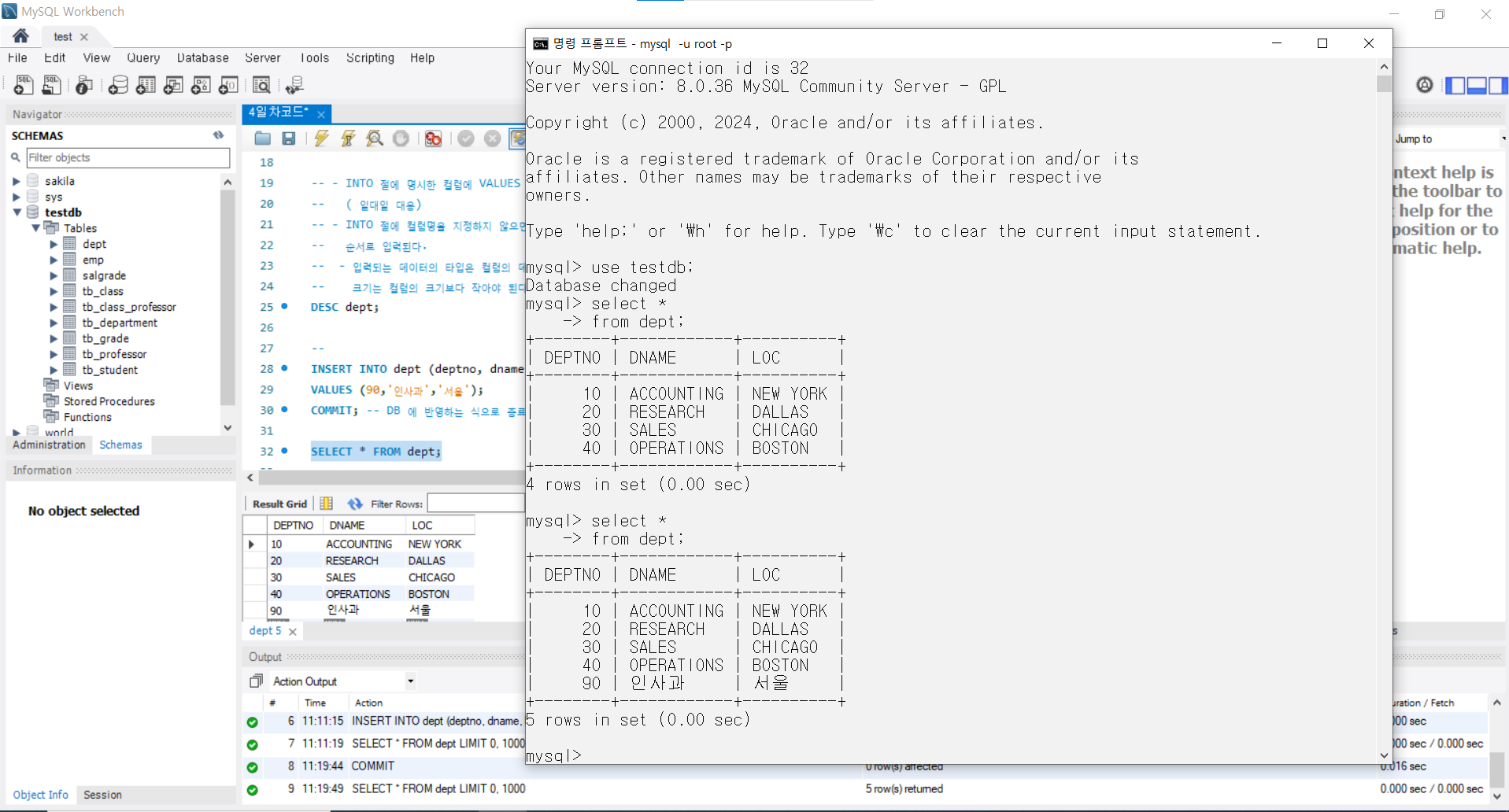Execute script lightning bolt icon
This screenshot has height=812, width=1509.
(321, 138)
